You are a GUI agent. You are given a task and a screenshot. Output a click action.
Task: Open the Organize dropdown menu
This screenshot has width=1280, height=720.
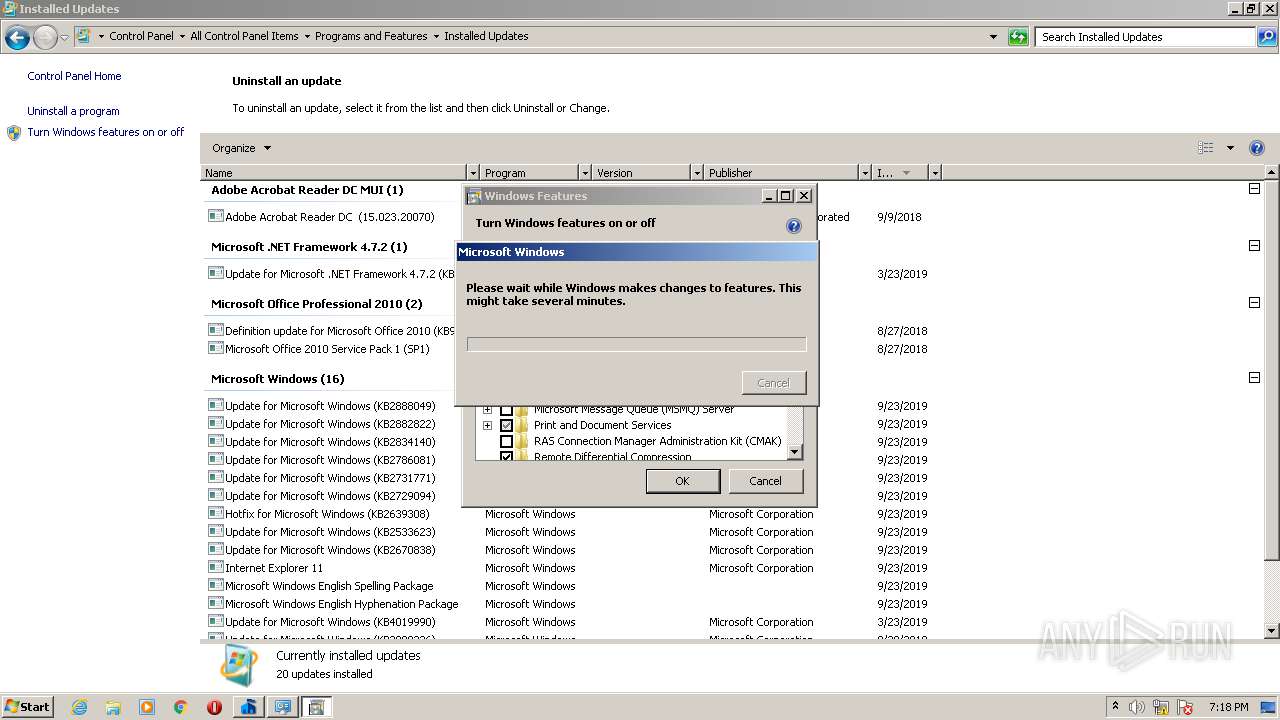point(241,148)
